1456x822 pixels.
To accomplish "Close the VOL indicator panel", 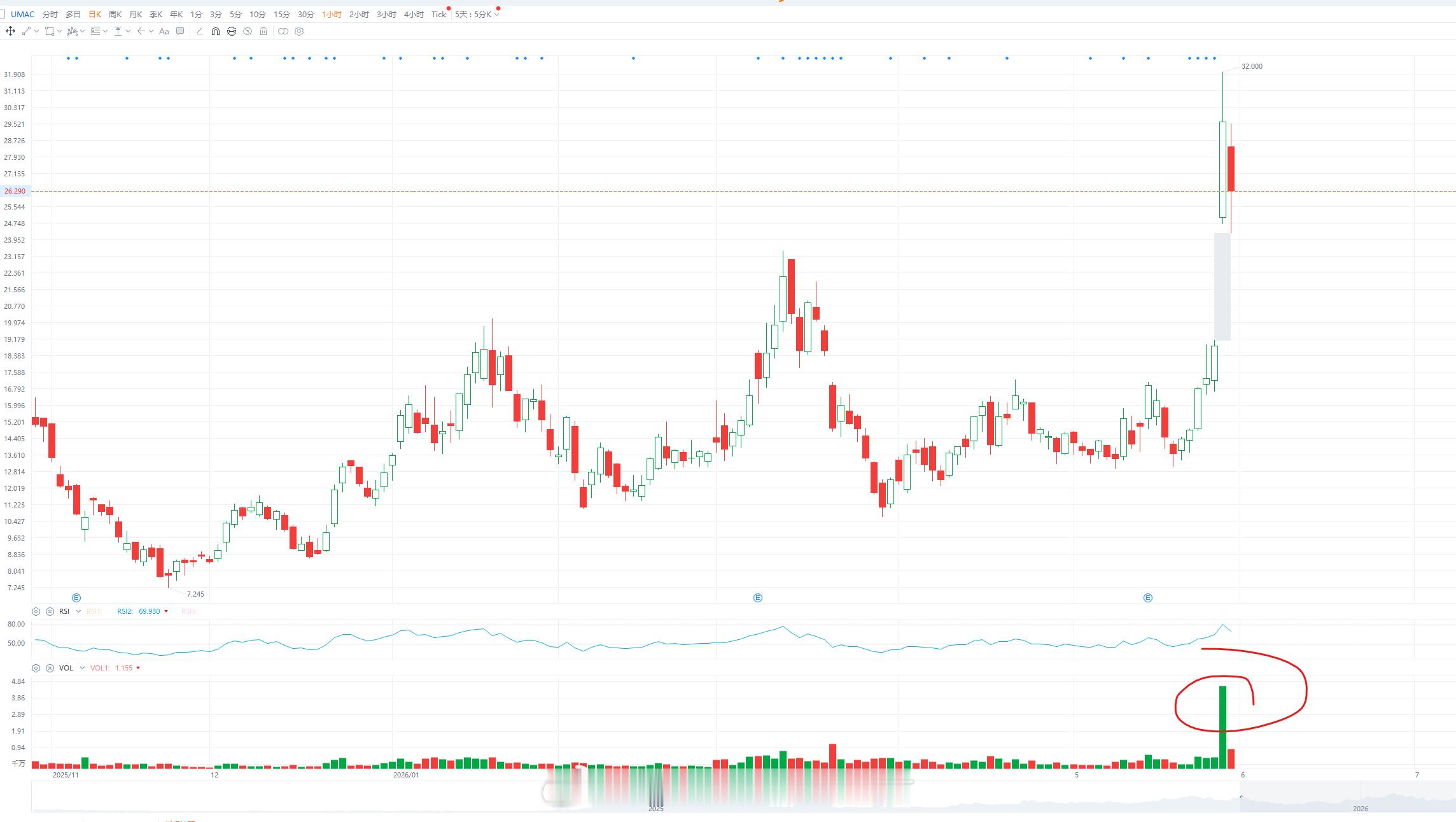I will point(50,668).
